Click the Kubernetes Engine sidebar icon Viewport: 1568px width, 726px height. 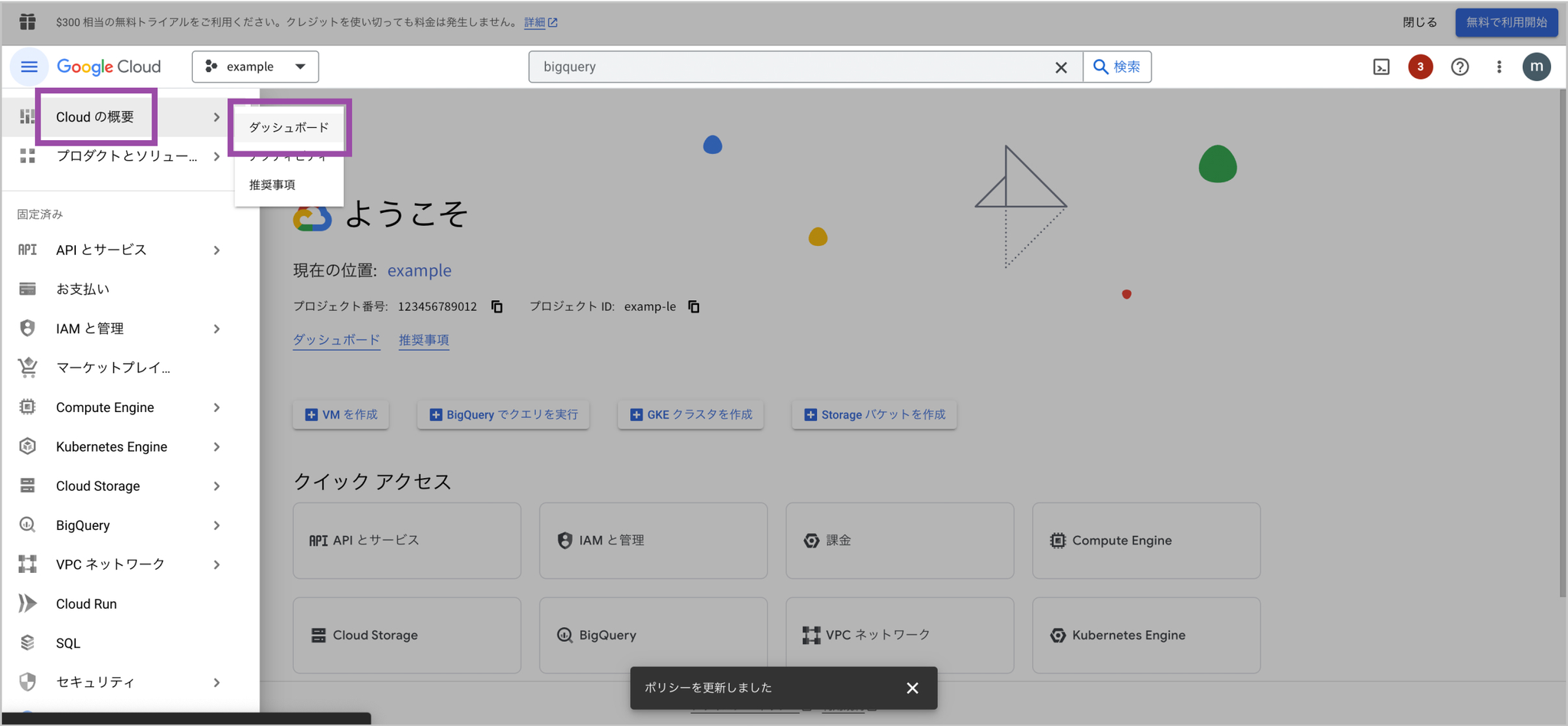(x=28, y=446)
